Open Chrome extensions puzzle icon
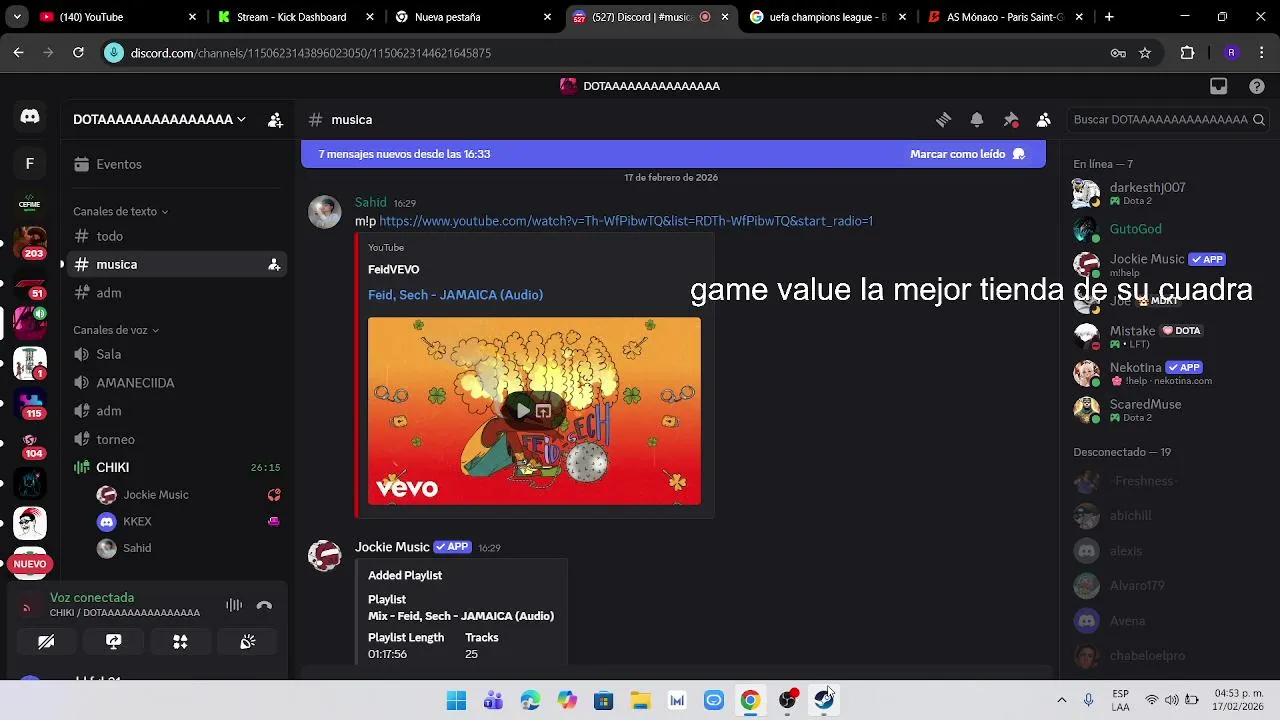This screenshot has width=1280, height=720. pos(1188,53)
